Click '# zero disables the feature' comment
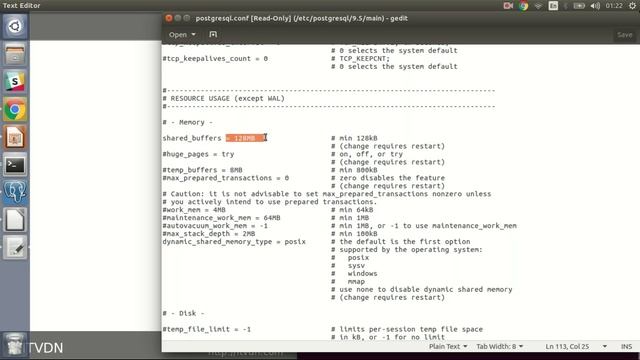 click(x=388, y=178)
